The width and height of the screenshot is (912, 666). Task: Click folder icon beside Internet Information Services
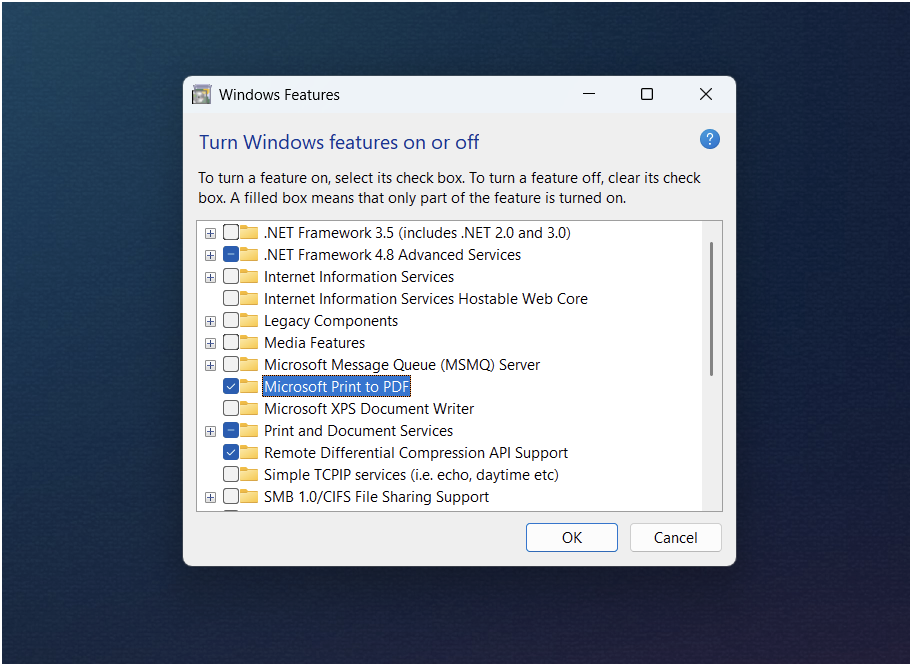point(249,277)
